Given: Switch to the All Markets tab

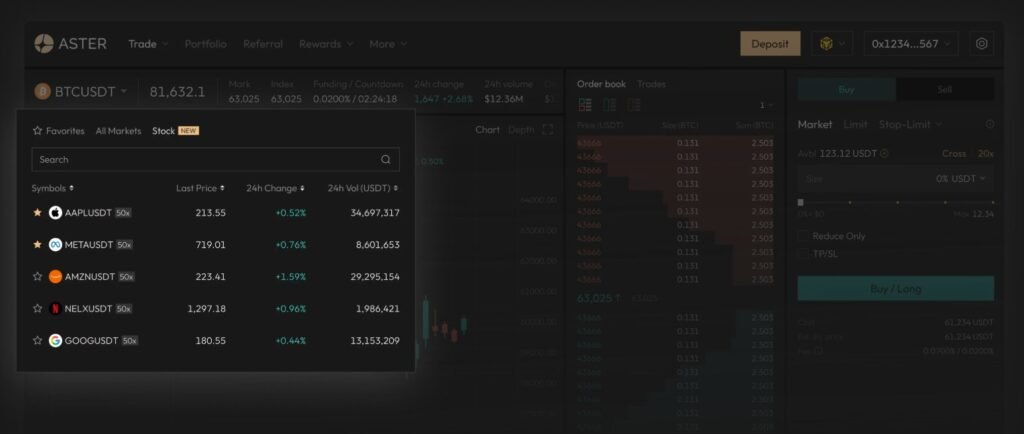Looking at the screenshot, I should tap(118, 131).
